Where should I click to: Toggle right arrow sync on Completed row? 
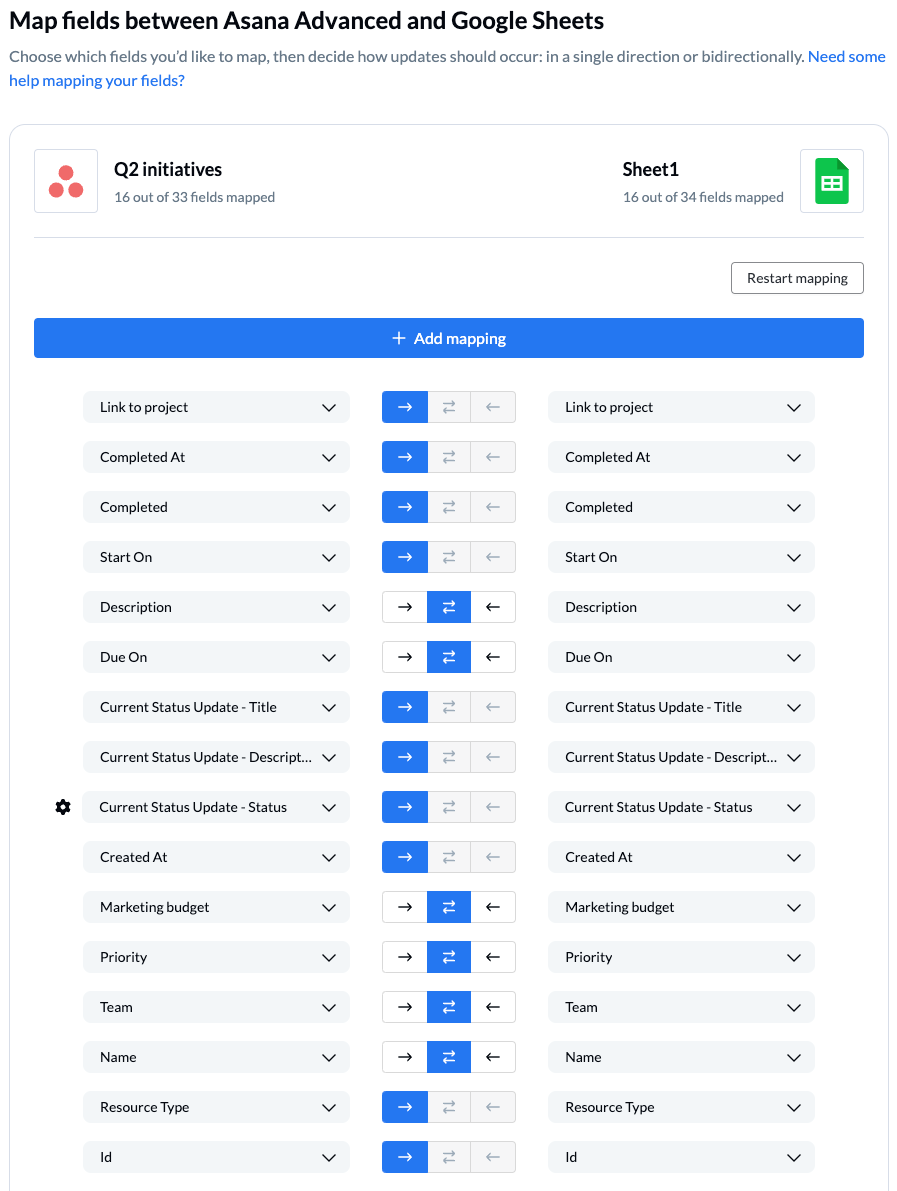coord(405,507)
